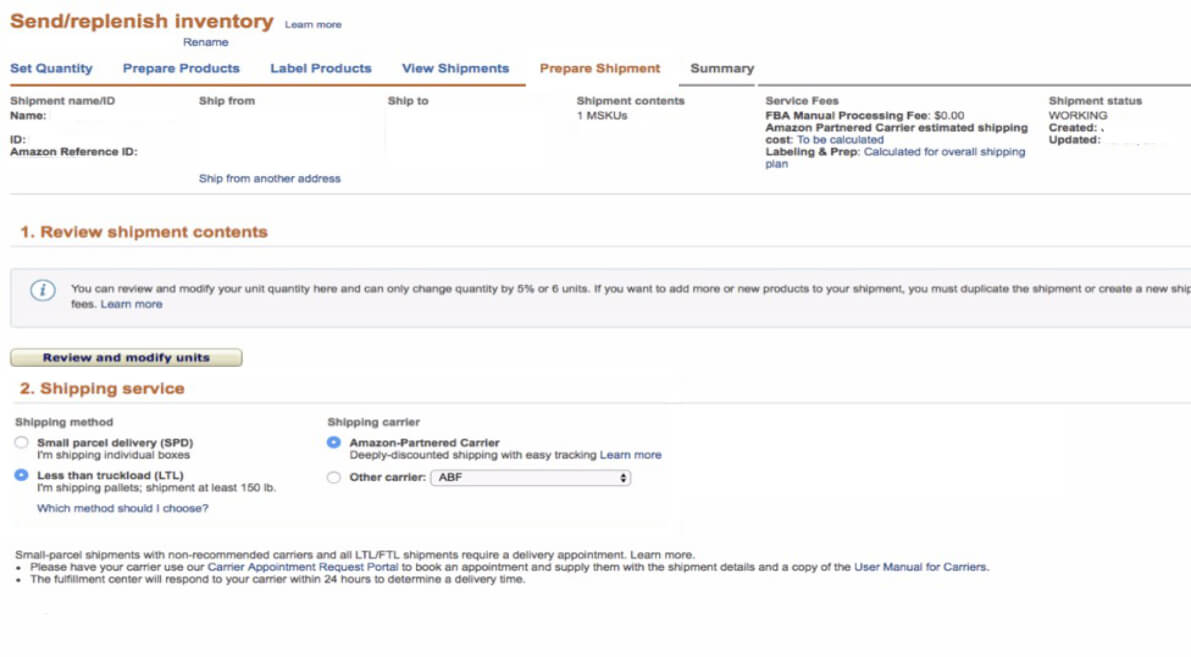1191x657 pixels.
Task: Choose Amazon-Partnered Carrier option
Action: [x=333, y=442]
